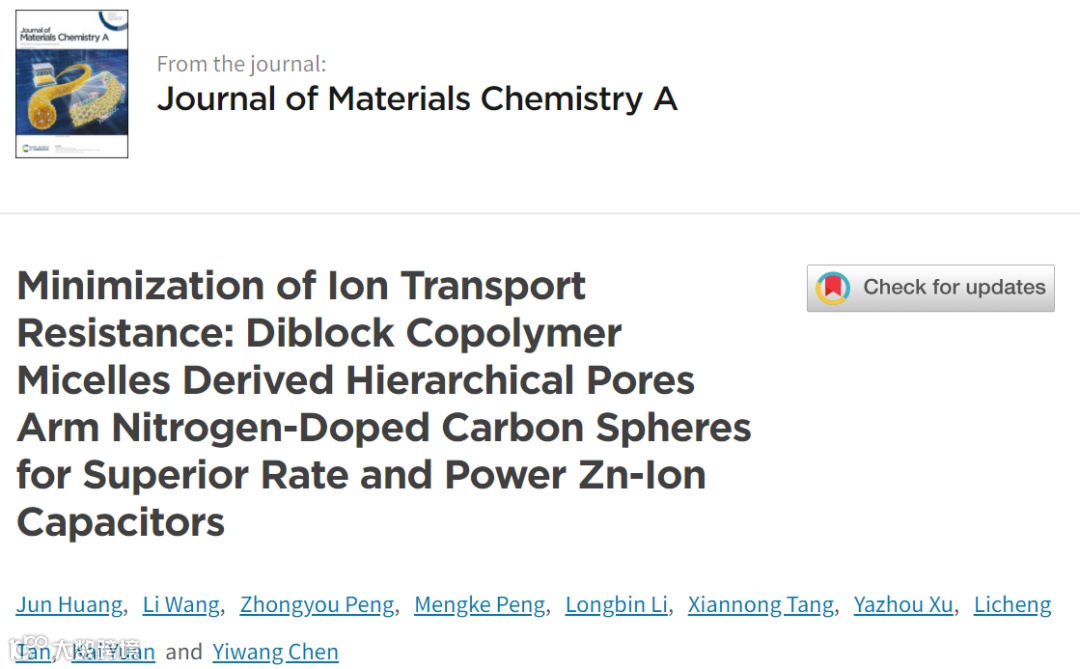The height and width of the screenshot is (669, 1080).
Task: Click the 'Licheng' author name at line end
Action: click(1012, 605)
